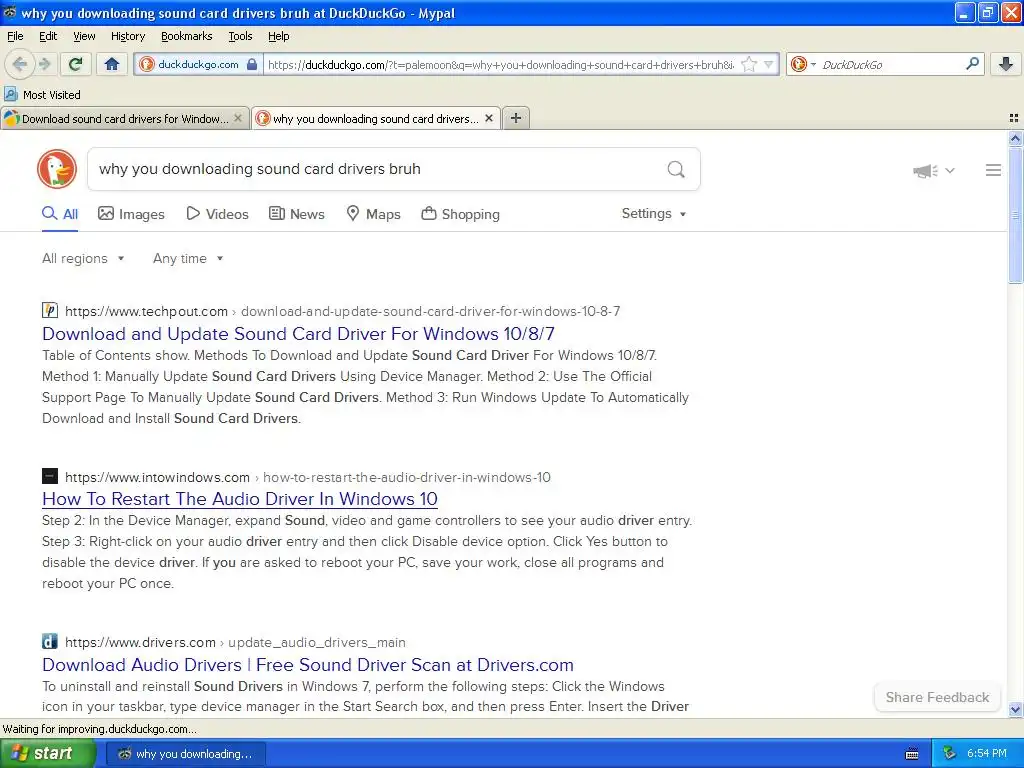The width and height of the screenshot is (1024, 768).
Task: Go back with the browser Back arrow
Action: pos(19,64)
